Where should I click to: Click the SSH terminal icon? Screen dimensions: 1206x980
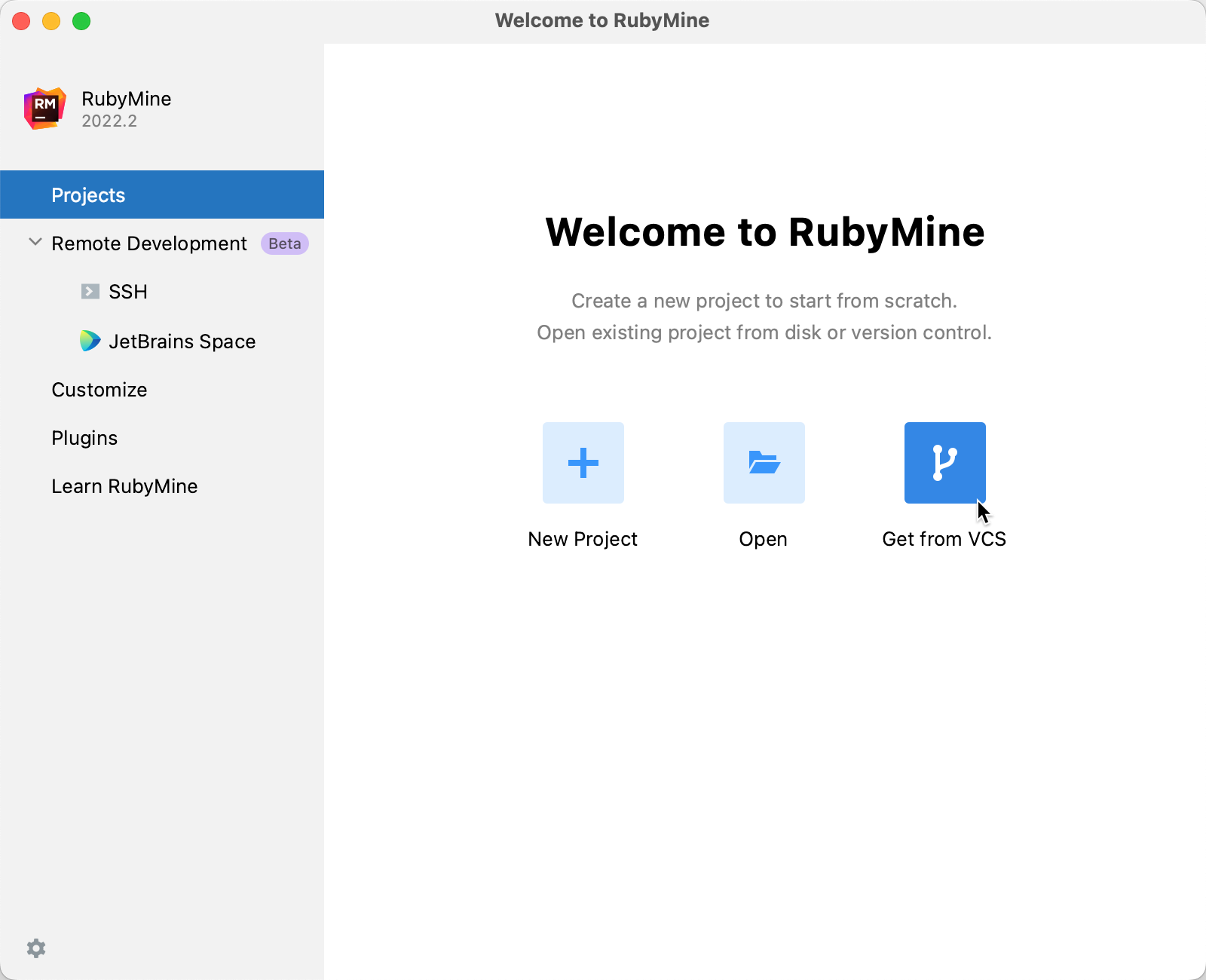[x=90, y=292]
